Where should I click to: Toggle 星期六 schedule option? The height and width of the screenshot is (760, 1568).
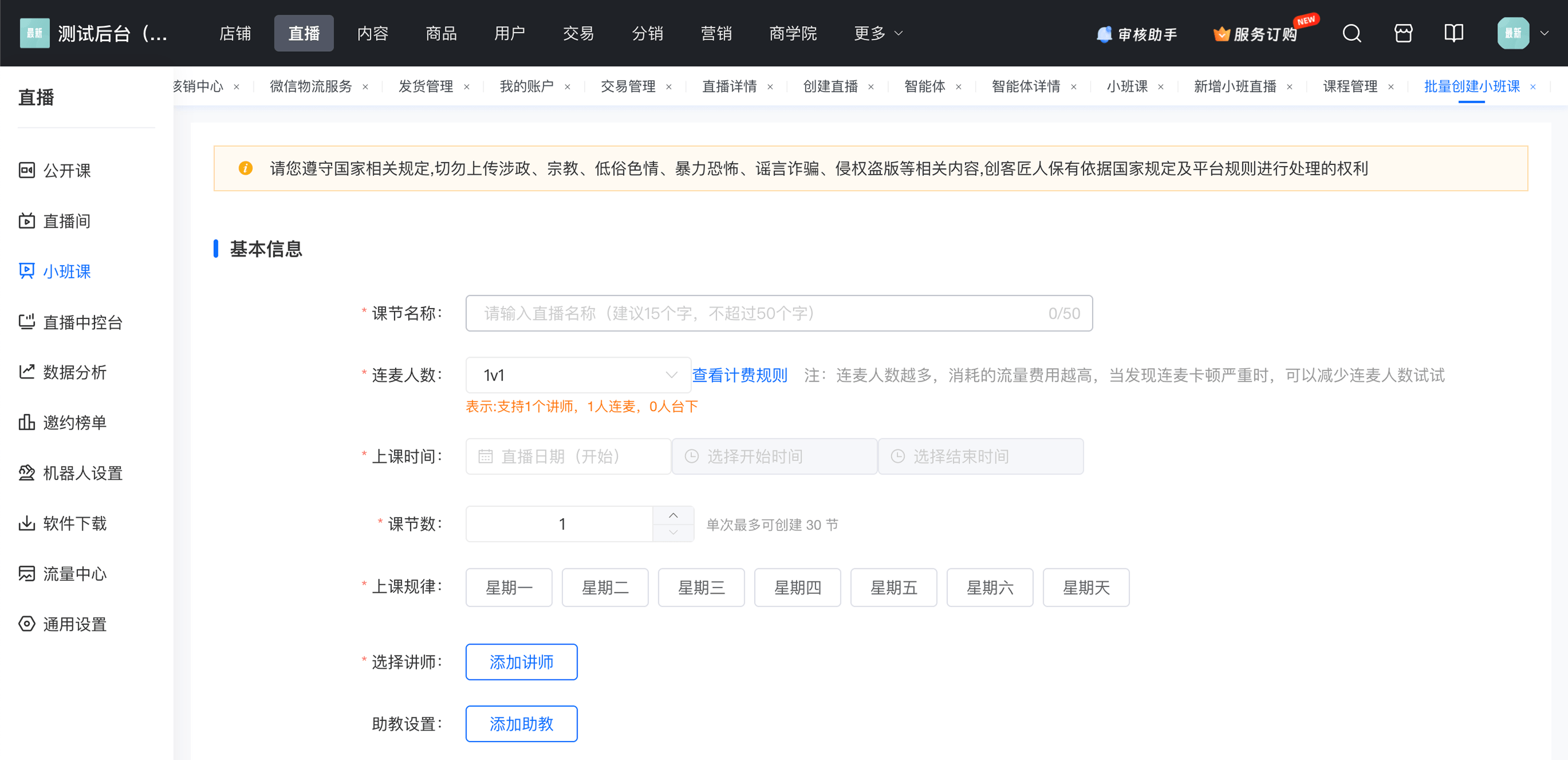click(x=990, y=587)
